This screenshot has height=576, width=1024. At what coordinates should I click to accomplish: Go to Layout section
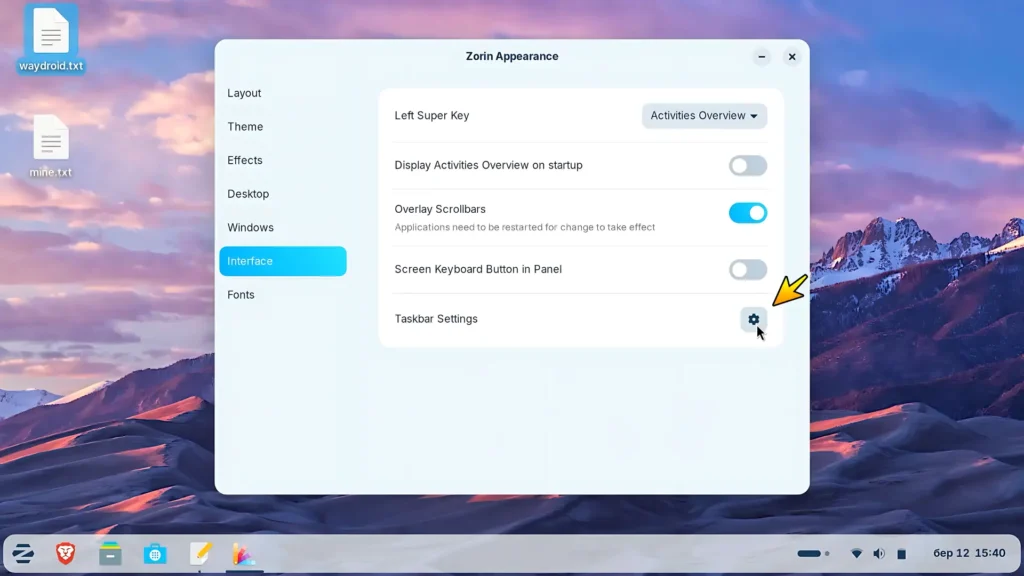click(x=283, y=93)
